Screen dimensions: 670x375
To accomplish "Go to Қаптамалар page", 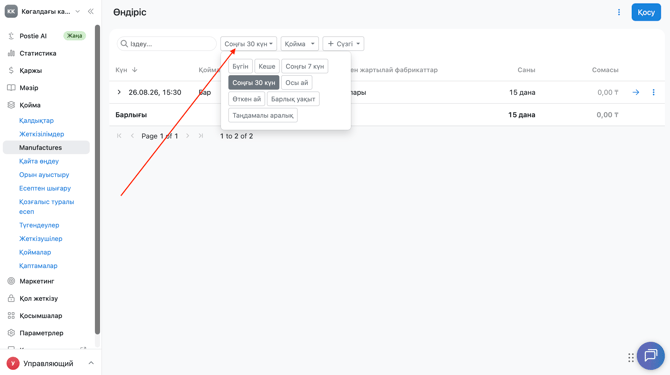I will (x=38, y=266).
